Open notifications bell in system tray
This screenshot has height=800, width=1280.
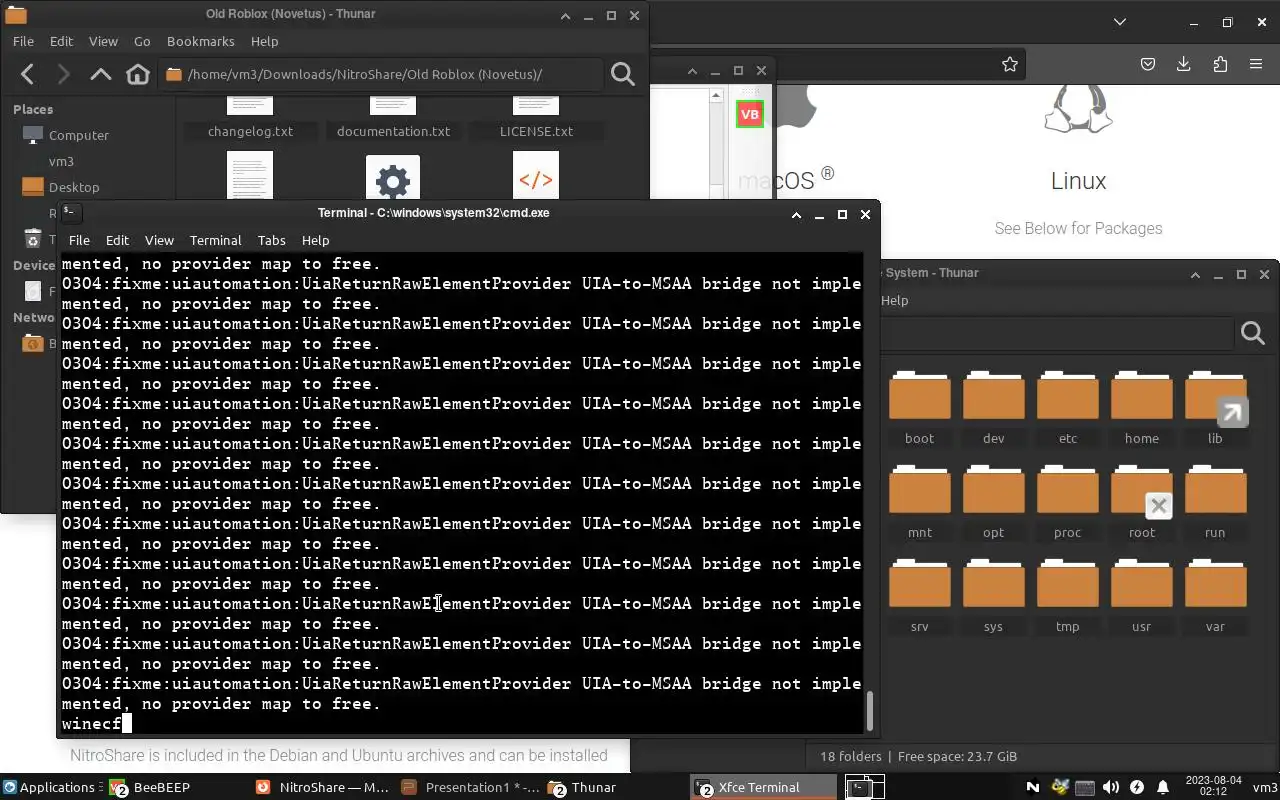pos(1162,787)
